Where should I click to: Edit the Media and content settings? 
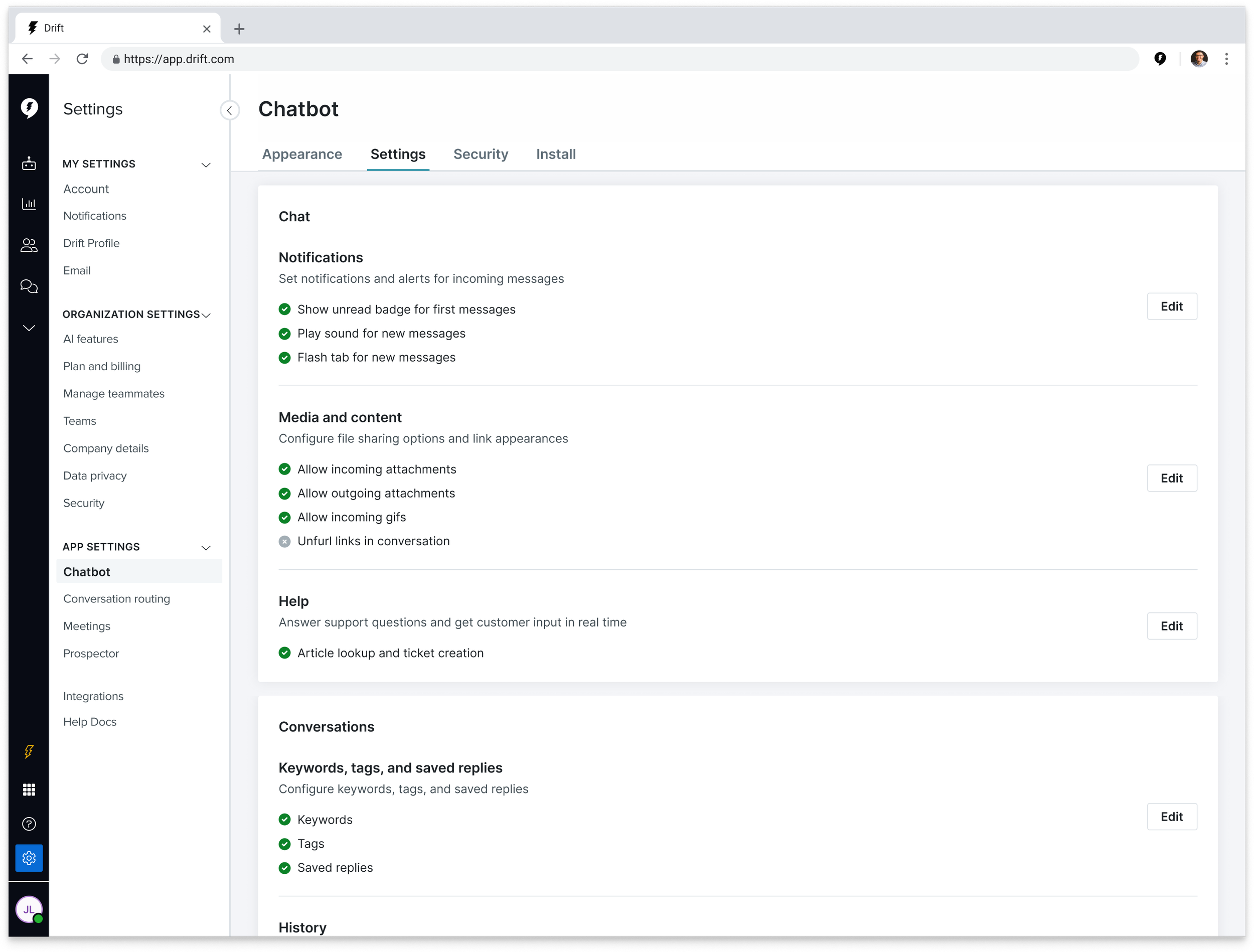point(1171,478)
